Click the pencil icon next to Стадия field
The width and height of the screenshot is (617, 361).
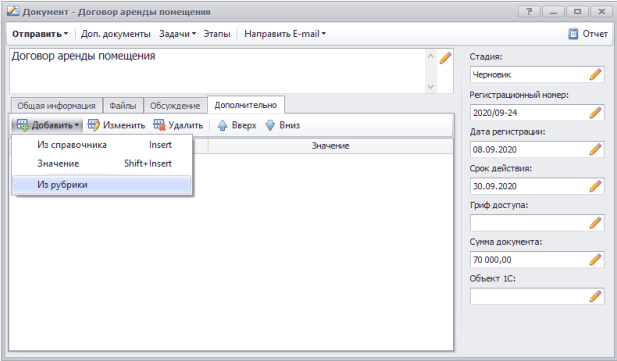tap(595, 74)
